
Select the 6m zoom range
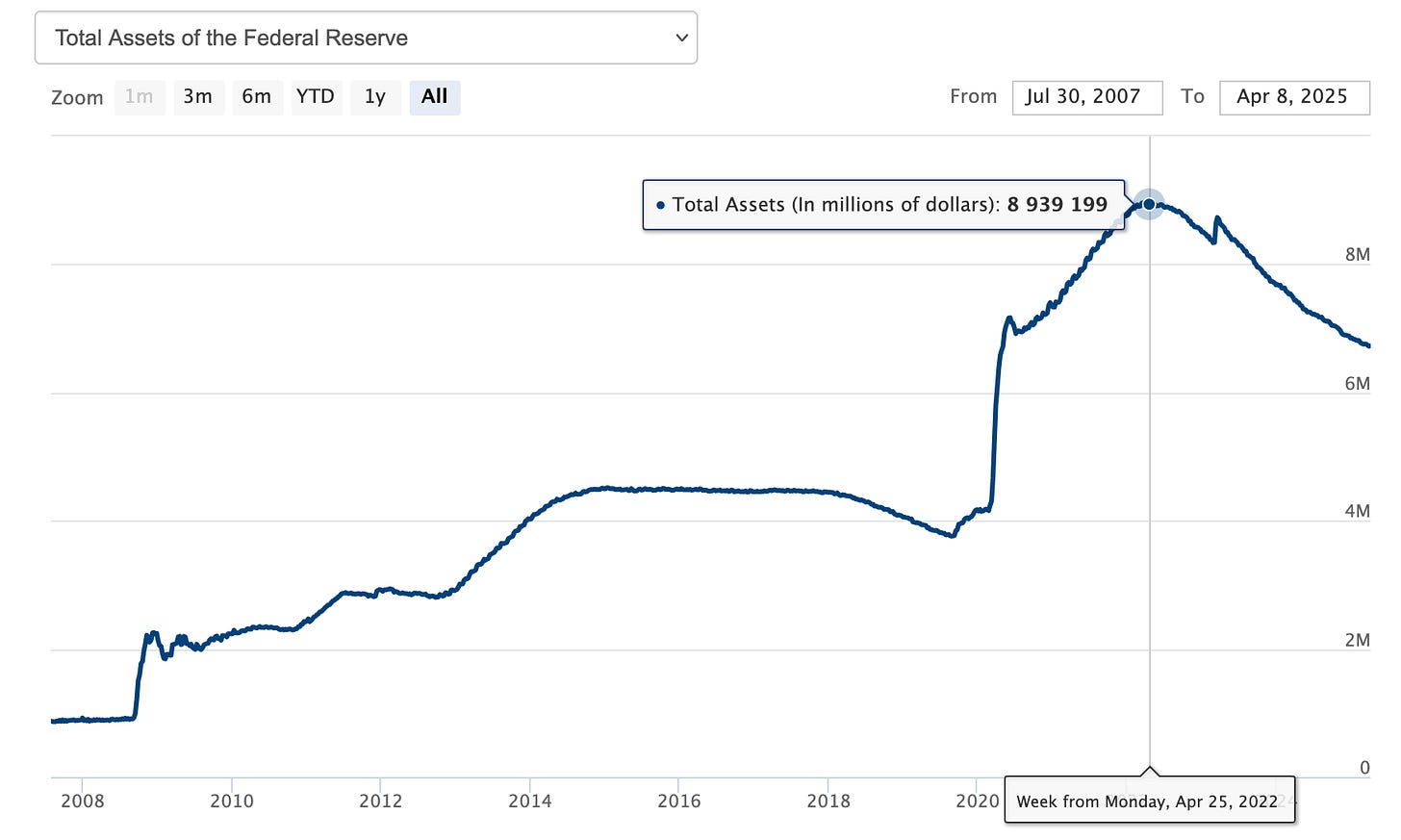pos(257,96)
